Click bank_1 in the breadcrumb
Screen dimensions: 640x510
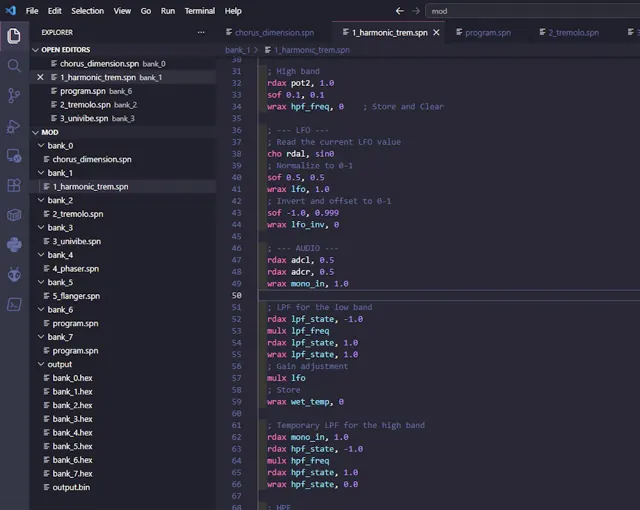pos(237,50)
